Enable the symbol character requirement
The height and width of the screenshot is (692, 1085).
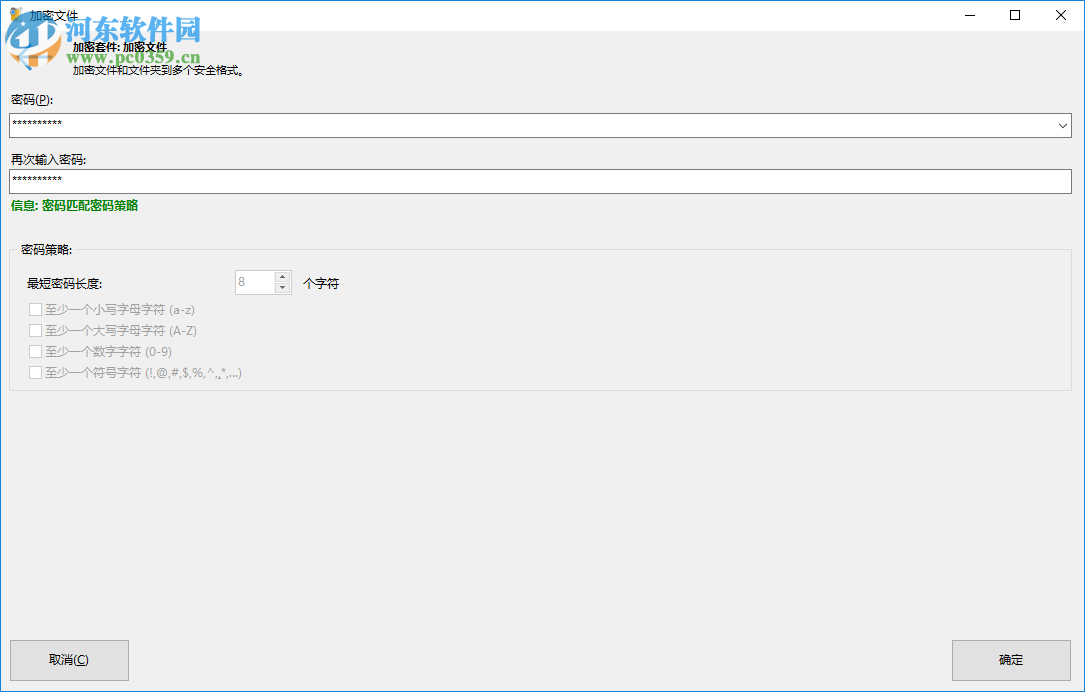point(35,372)
